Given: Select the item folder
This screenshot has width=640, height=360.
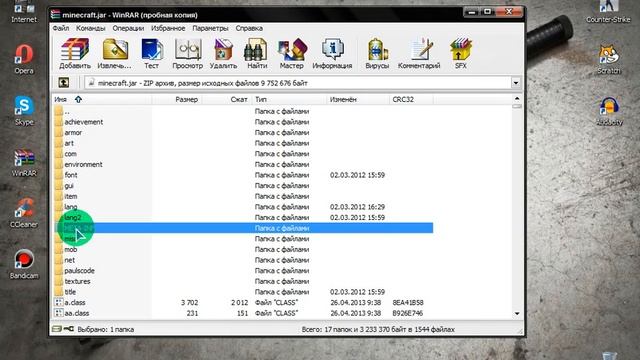Looking at the screenshot, I should click(71, 196).
